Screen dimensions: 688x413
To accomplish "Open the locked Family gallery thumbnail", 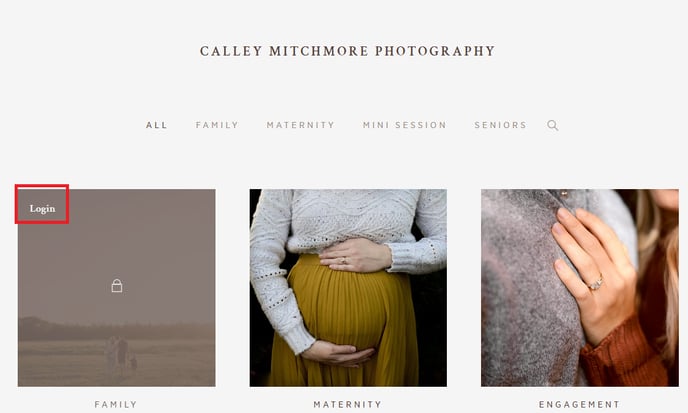I will point(117,288).
